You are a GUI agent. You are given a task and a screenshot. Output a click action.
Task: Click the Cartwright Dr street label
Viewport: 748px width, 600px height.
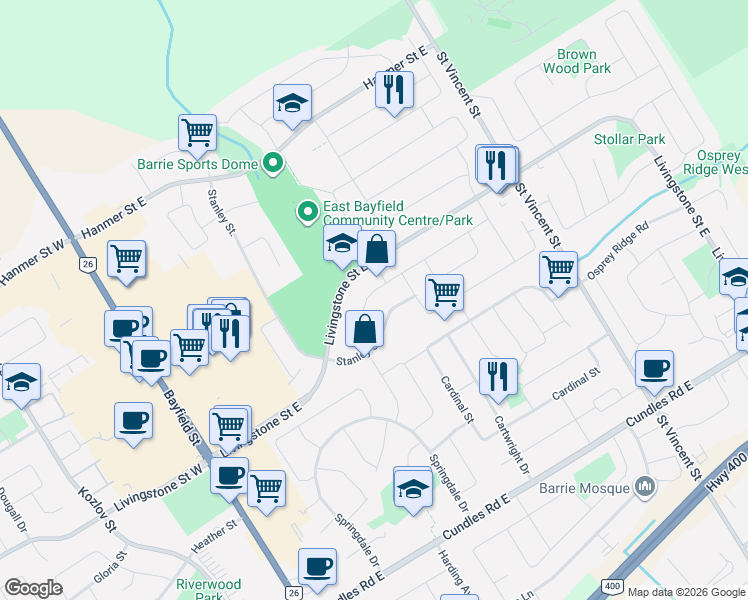click(x=512, y=445)
